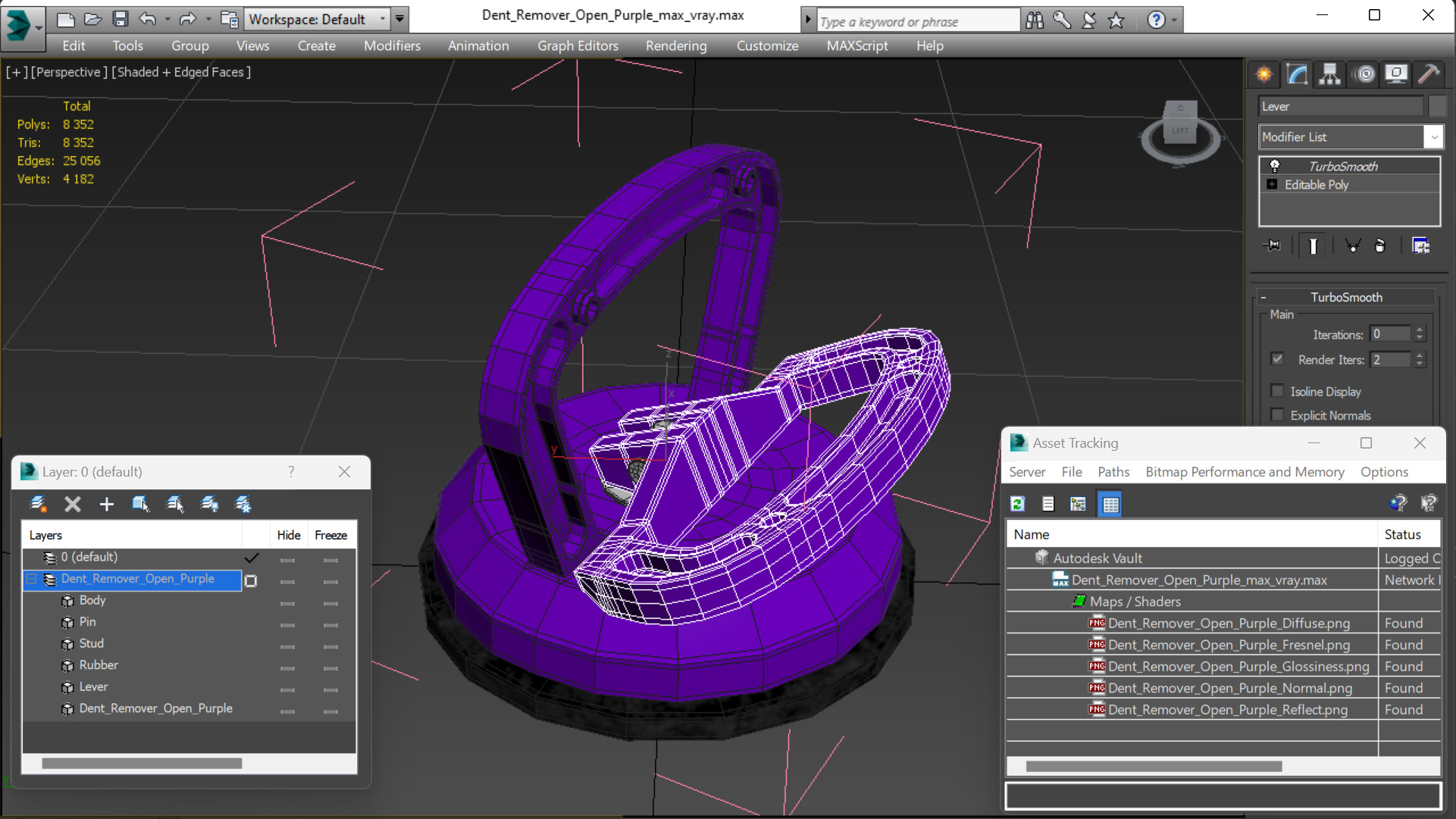Collapse the Dent_Remover_Open_Purple layer tree
The width and height of the screenshot is (1456, 819).
(32, 579)
